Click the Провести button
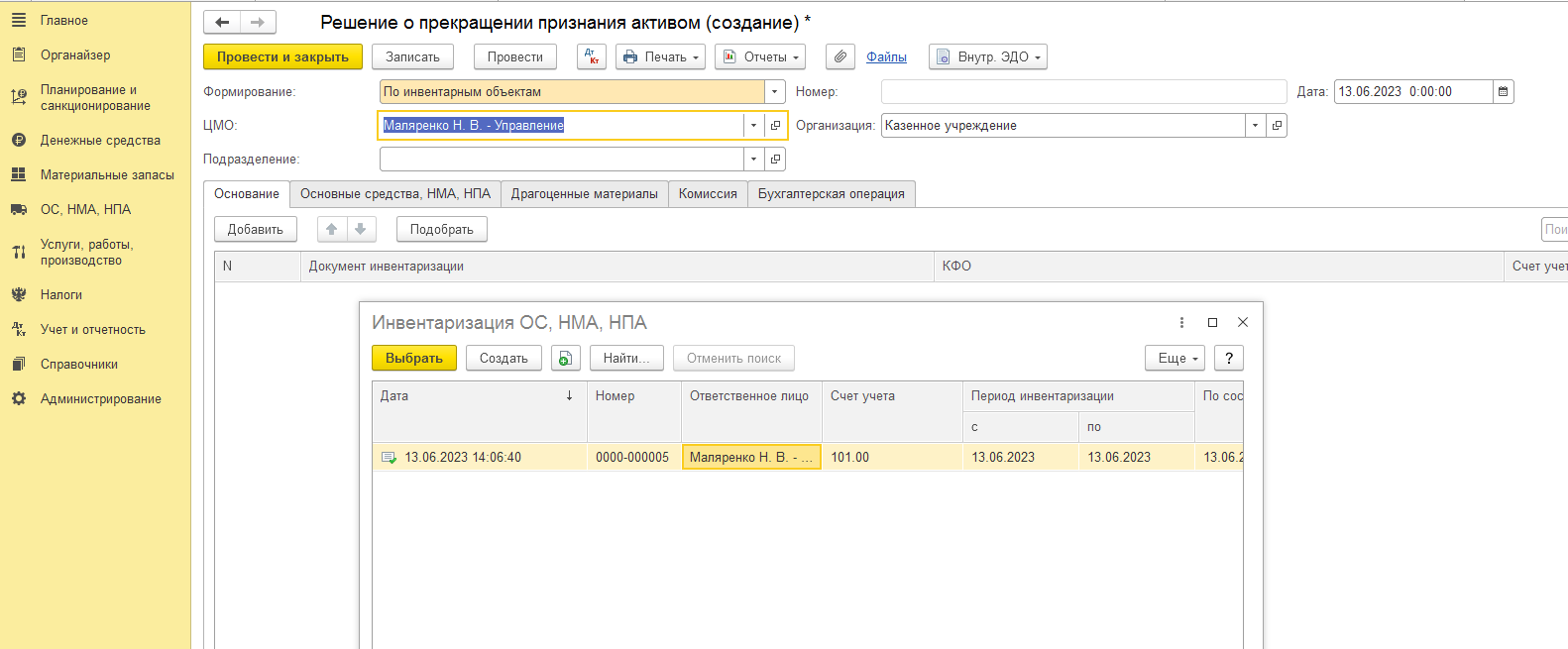This screenshot has width=1568, height=649. (515, 56)
